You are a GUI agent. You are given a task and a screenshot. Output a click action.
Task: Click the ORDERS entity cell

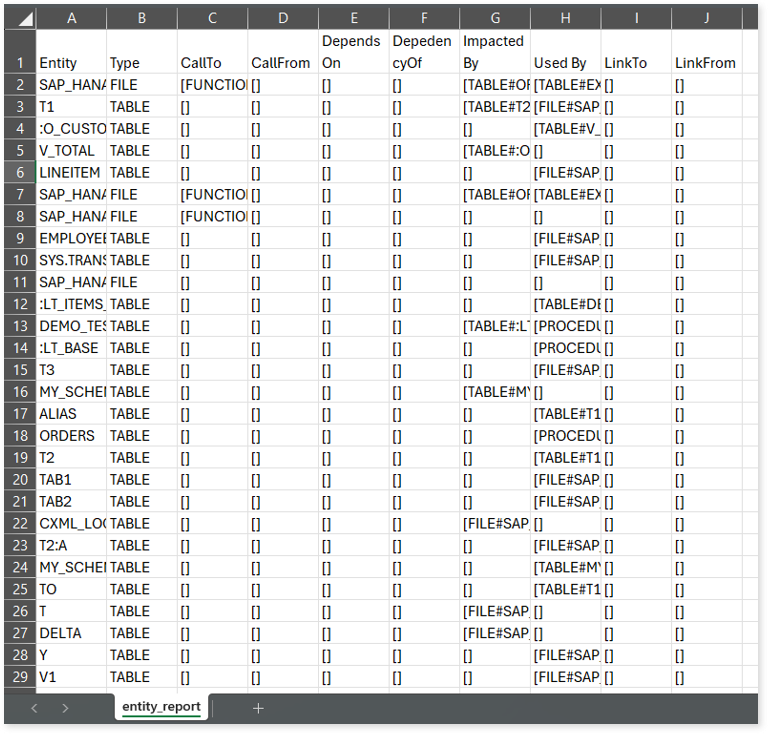point(70,435)
